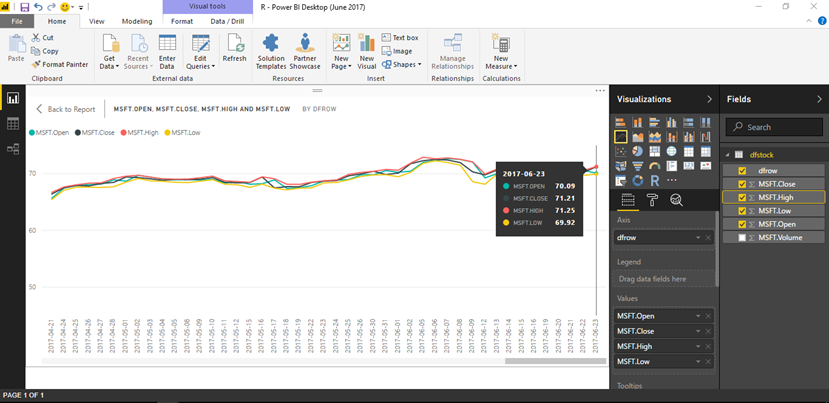Click Back to Report link
829x403 pixels.
pos(66,109)
